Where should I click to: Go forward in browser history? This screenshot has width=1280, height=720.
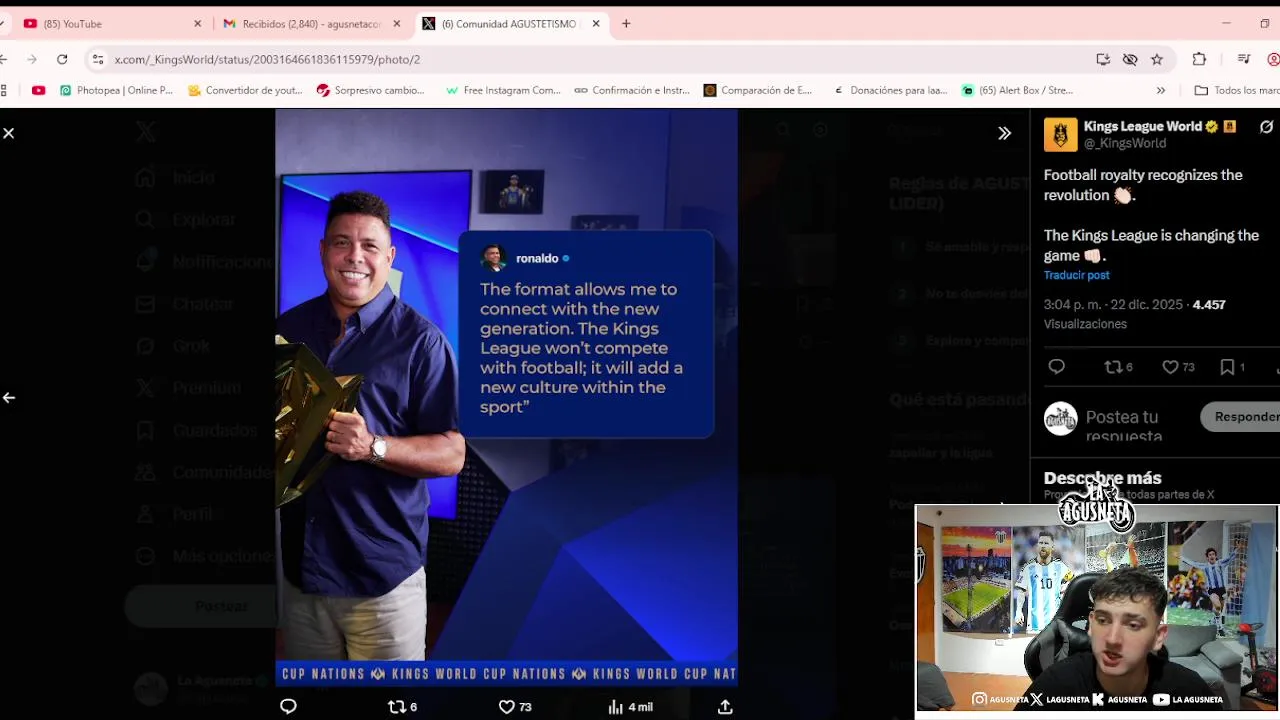(x=31, y=60)
